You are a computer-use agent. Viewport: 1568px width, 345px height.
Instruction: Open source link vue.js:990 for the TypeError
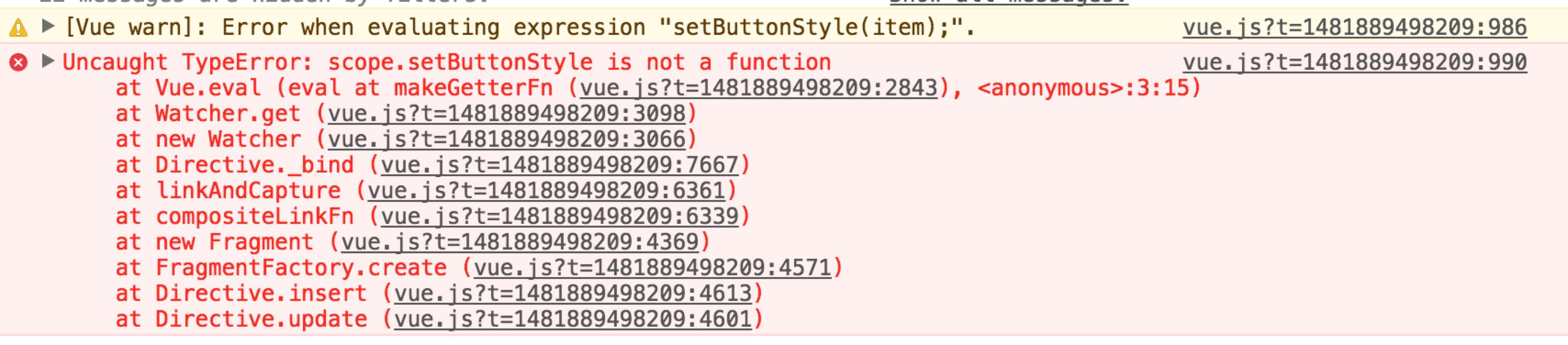point(1355,62)
